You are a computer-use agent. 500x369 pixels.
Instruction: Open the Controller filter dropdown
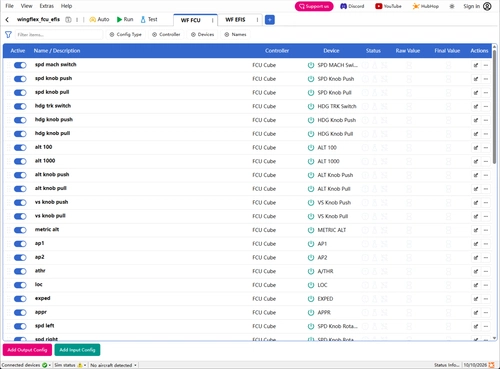click(x=166, y=34)
